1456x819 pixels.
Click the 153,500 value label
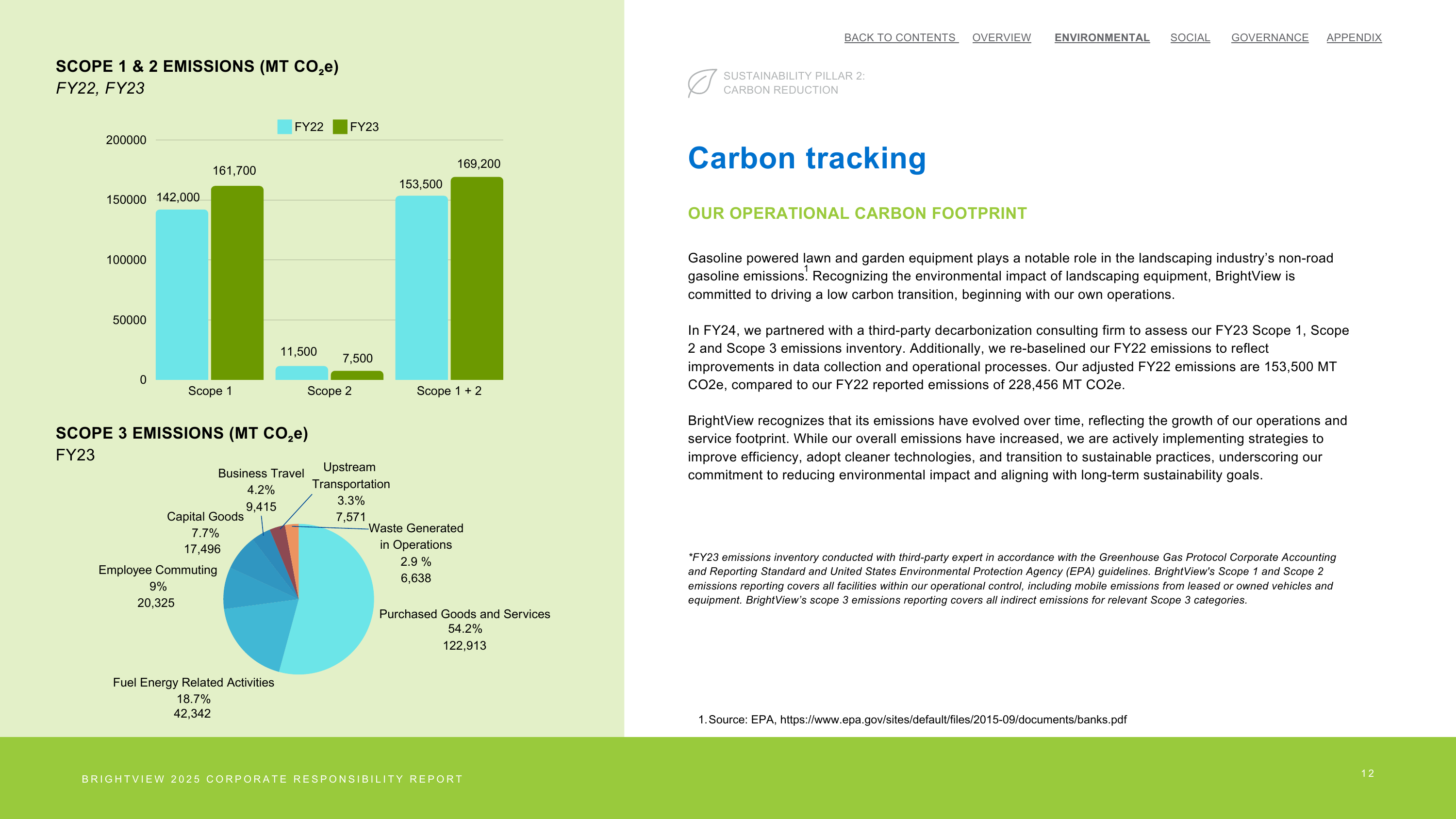point(420,184)
